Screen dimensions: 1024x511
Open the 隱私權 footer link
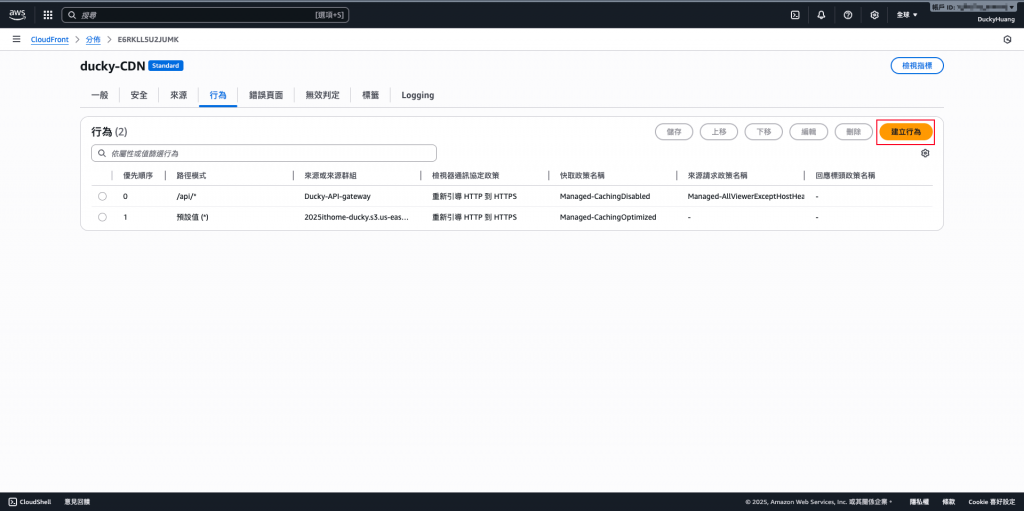919,502
